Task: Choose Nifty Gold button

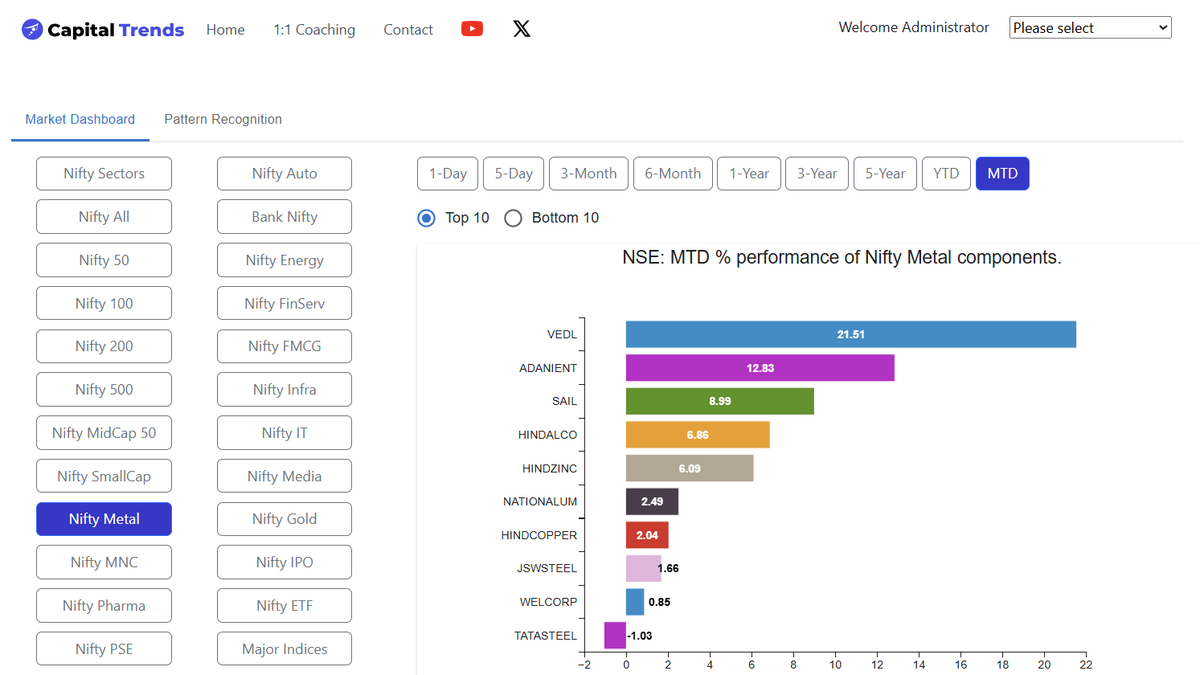Action: (285, 519)
